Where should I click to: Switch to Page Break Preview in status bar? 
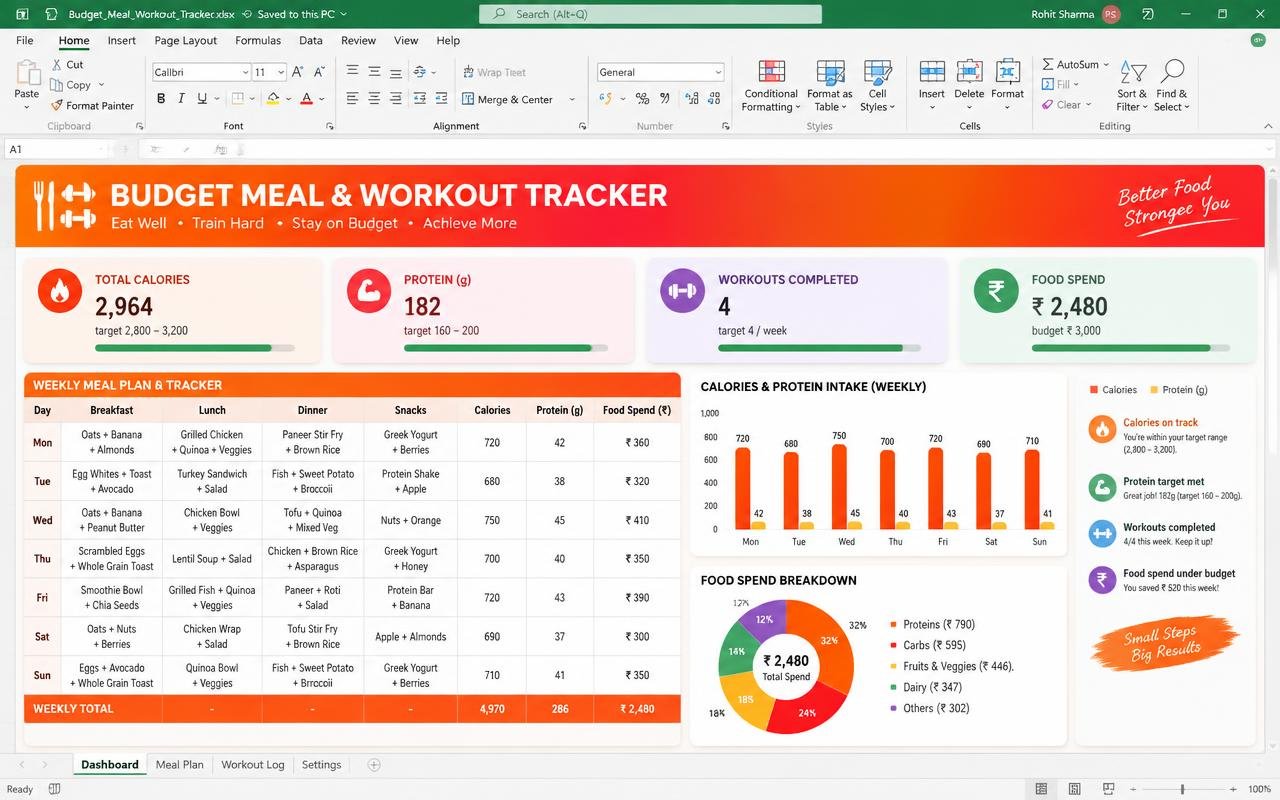(x=1109, y=789)
